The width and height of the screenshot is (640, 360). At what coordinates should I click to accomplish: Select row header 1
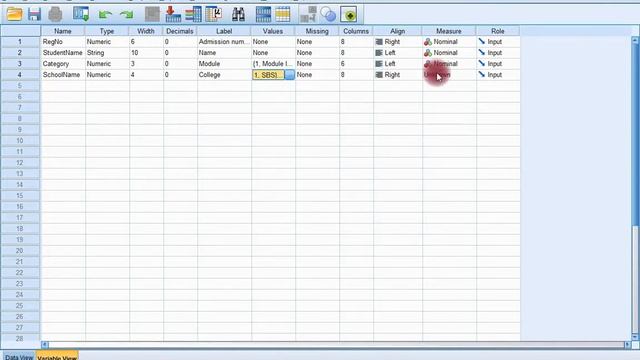20,42
